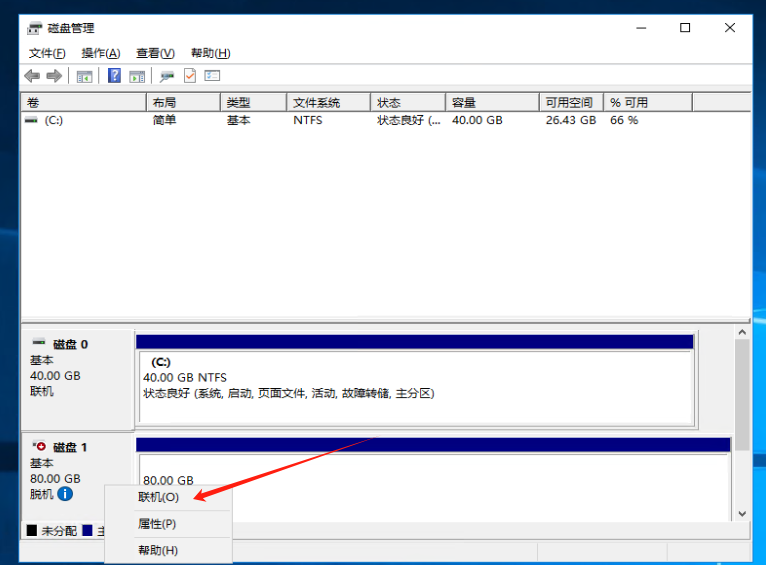Click the volume icon beside (C:) in list
The width and height of the screenshot is (766, 565).
(32, 120)
